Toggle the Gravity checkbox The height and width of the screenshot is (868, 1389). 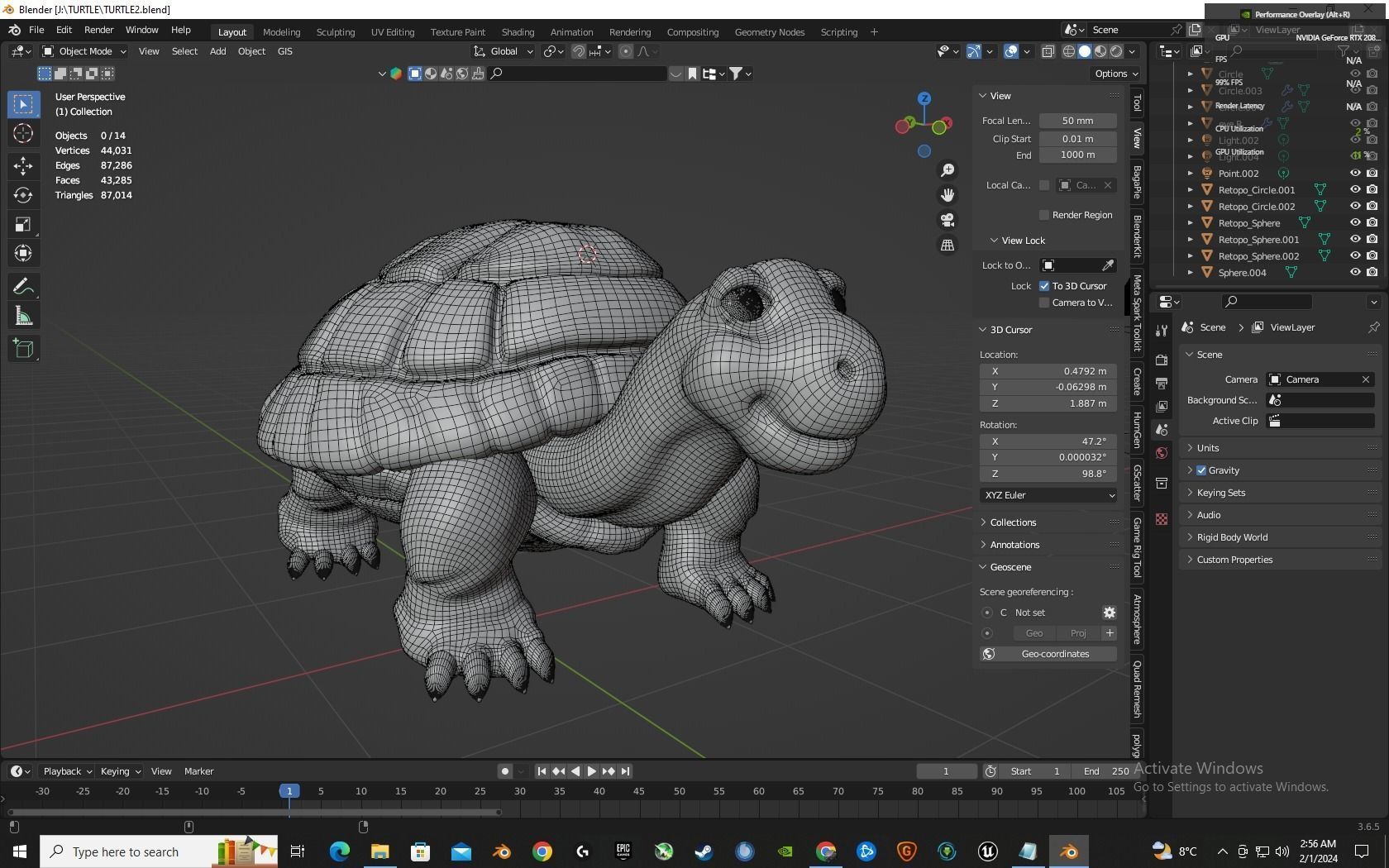[x=1201, y=470]
